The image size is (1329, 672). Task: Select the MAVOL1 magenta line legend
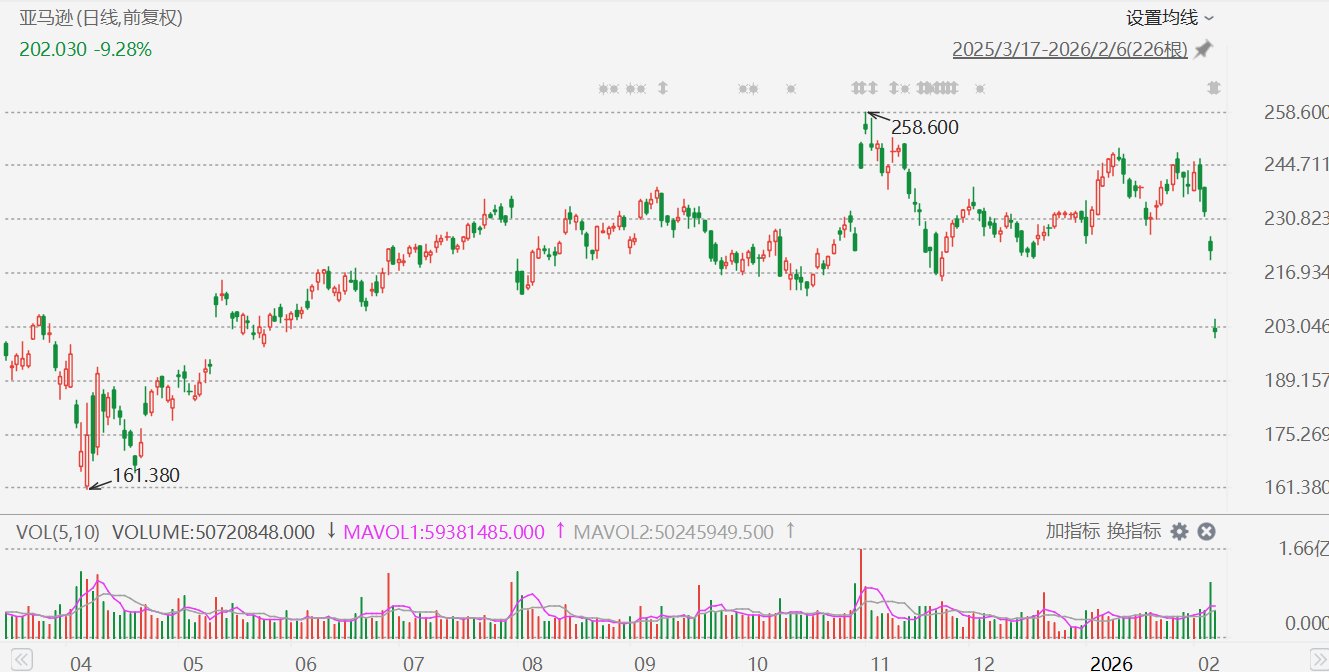pyautogui.click(x=444, y=532)
